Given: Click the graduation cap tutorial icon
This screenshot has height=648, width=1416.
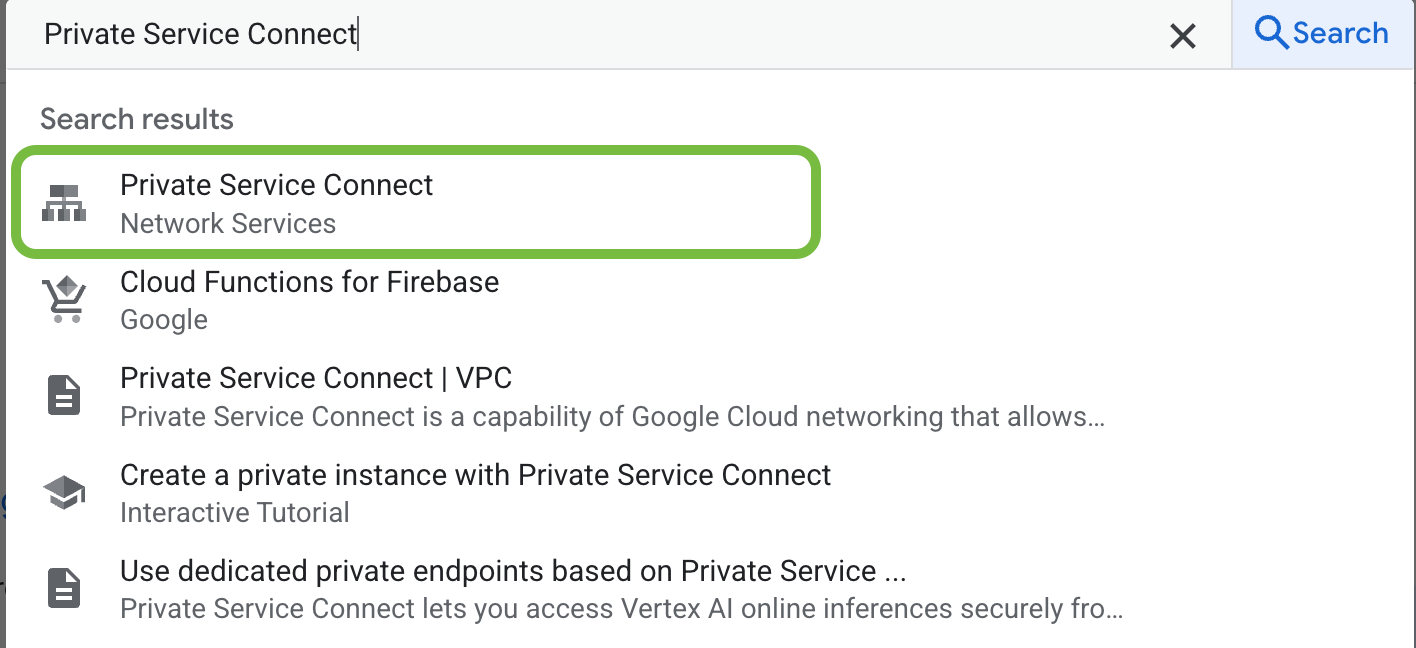Looking at the screenshot, I should pos(64,490).
